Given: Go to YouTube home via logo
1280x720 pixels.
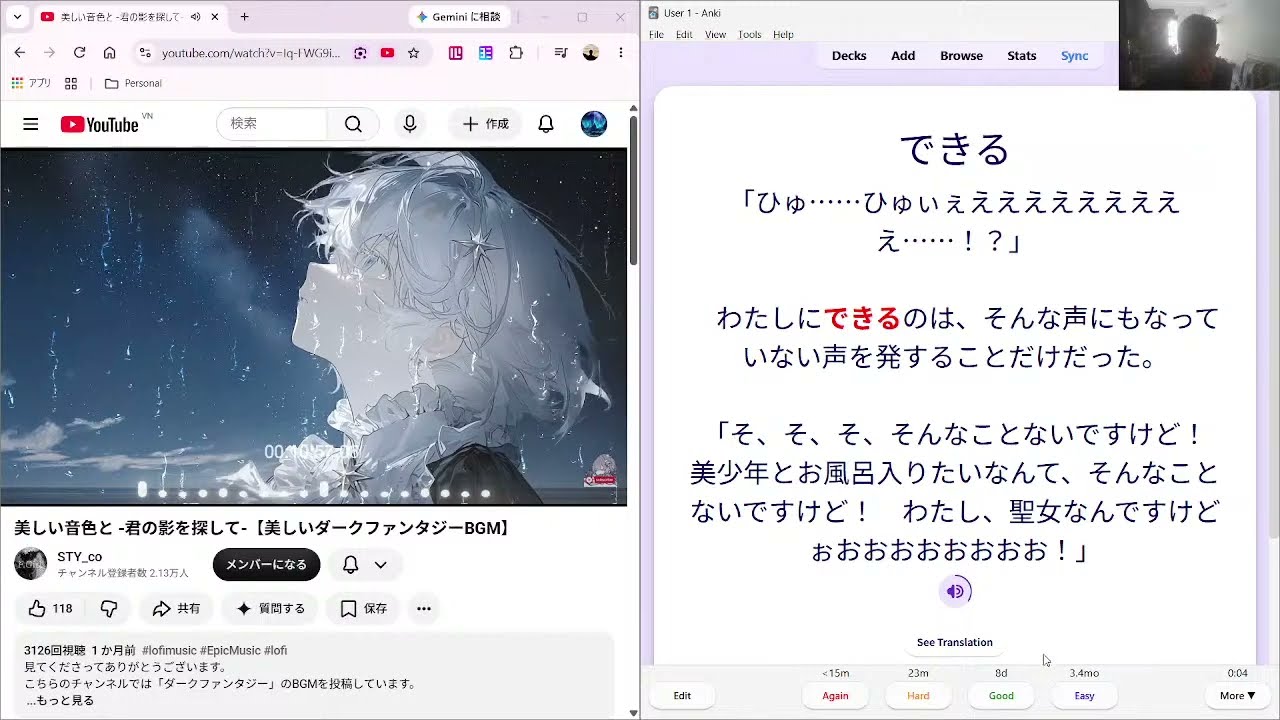Looking at the screenshot, I should (100, 124).
